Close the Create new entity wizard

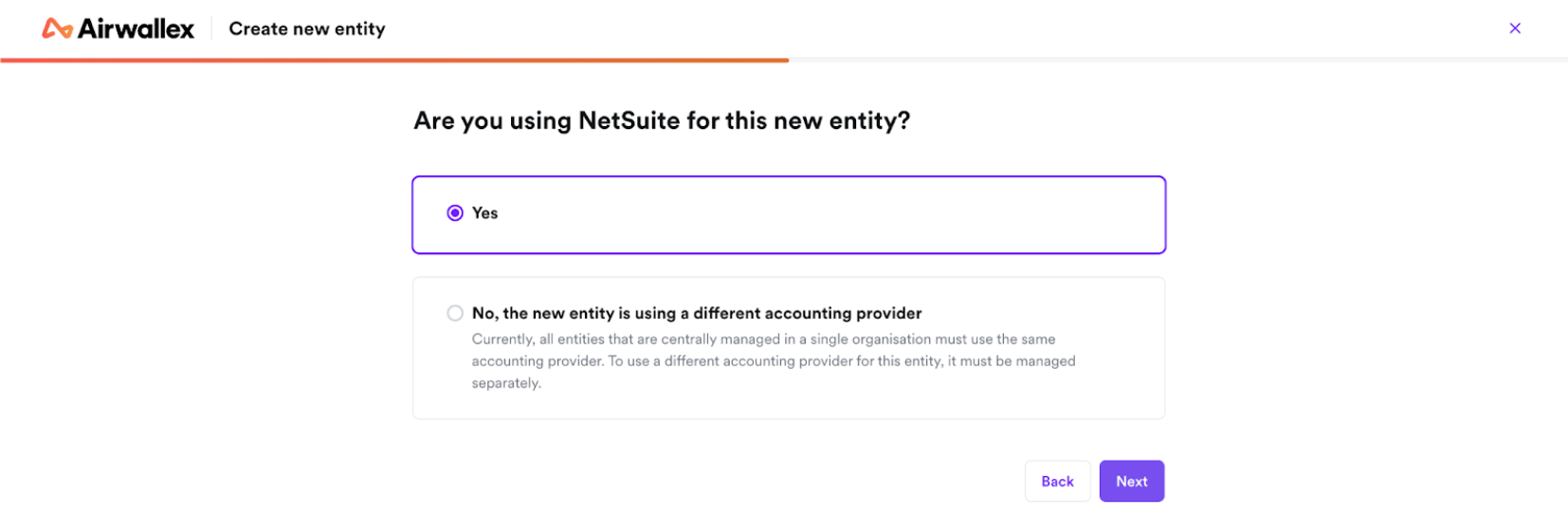click(x=1515, y=28)
